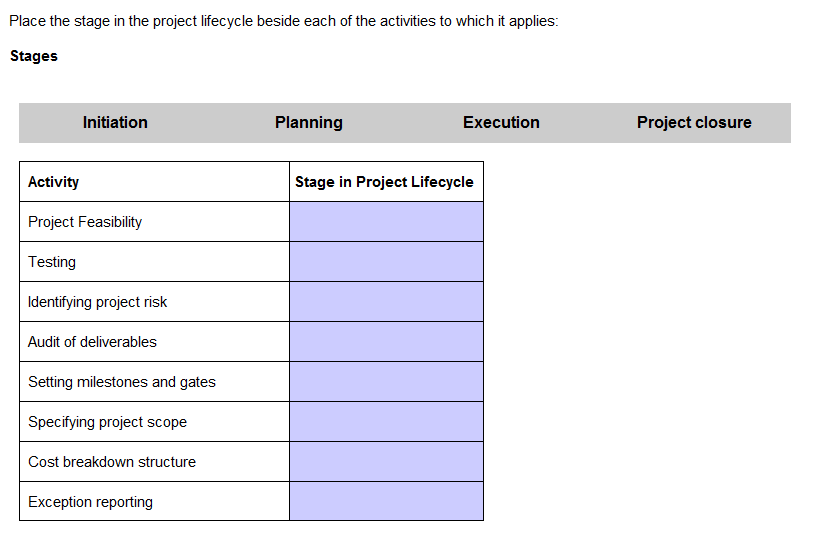The height and width of the screenshot is (552, 836).
Task: Click the Cost breakdown structure activity label
Action: (112, 462)
